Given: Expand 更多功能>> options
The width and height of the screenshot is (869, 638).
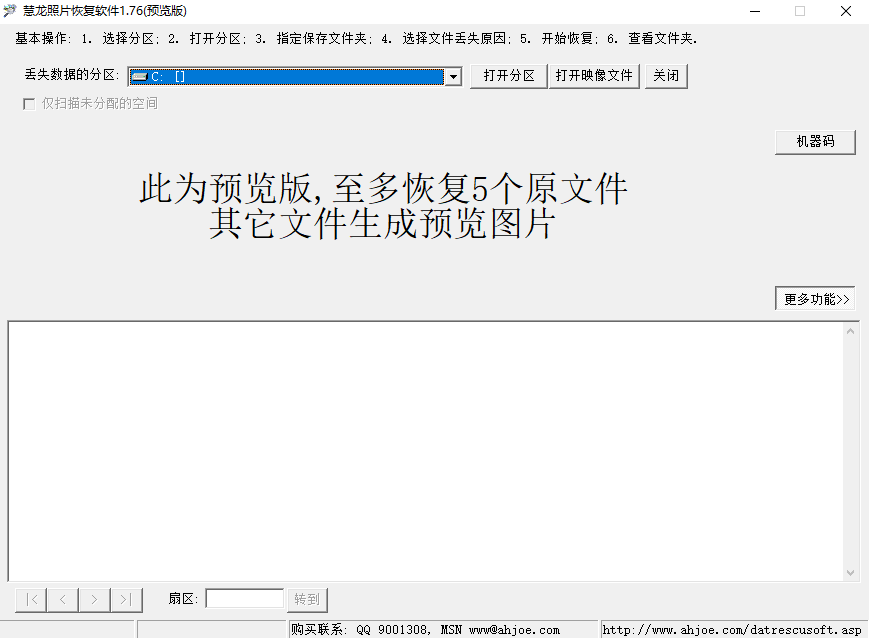Looking at the screenshot, I should pyautogui.click(x=815, y=299).
